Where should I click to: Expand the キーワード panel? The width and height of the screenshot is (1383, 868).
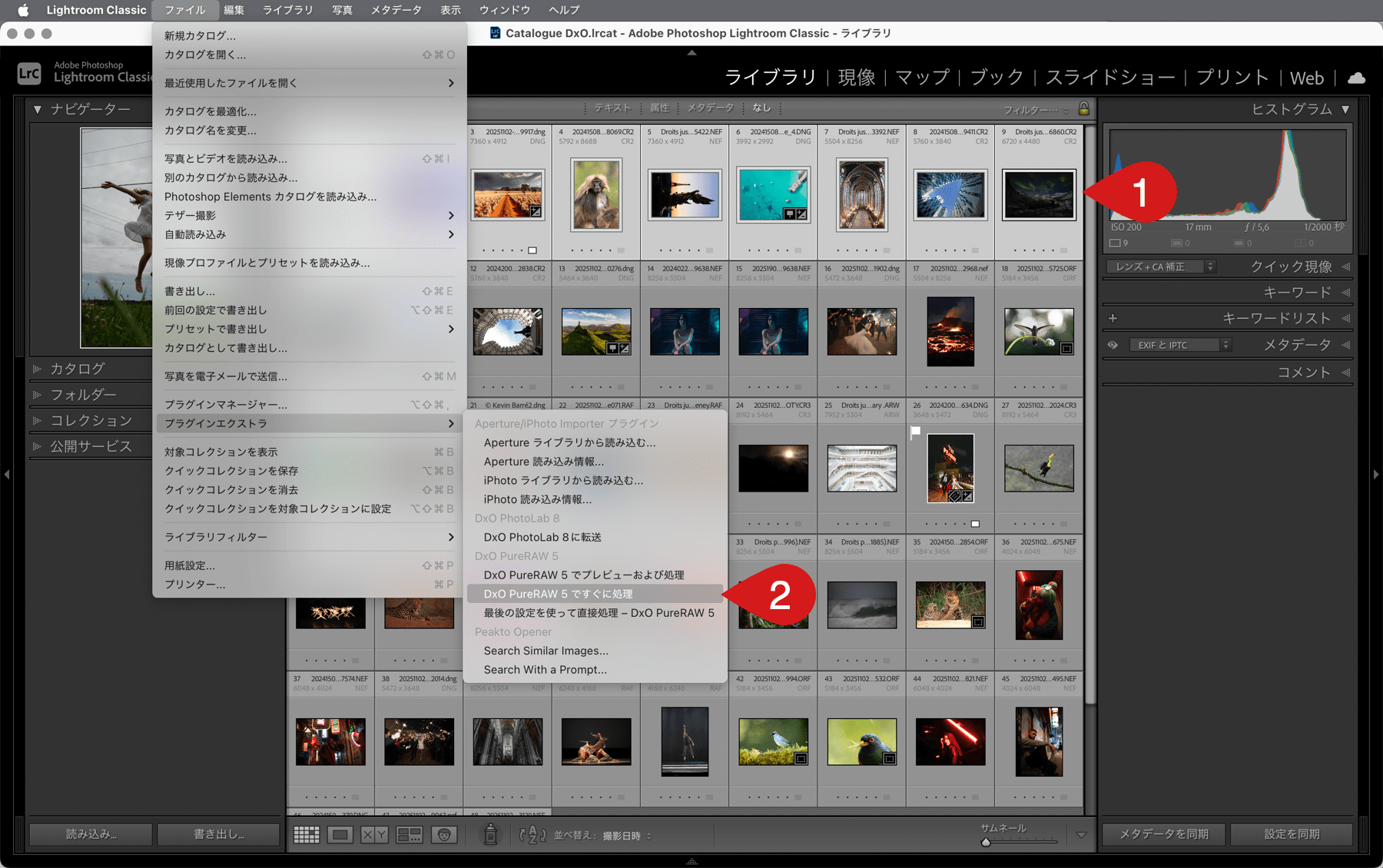tap(1345, 293)
